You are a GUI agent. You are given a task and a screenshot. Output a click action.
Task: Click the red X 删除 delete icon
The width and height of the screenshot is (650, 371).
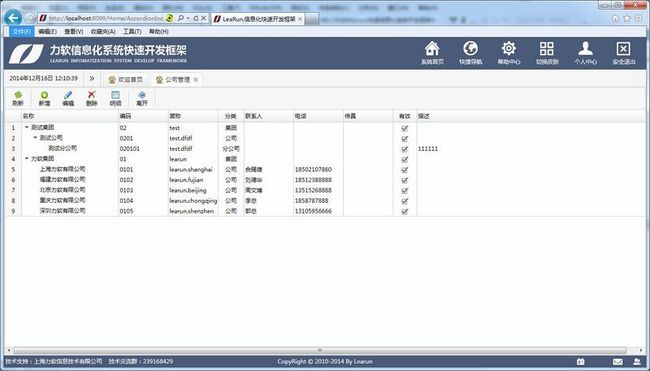pos(92,95)
